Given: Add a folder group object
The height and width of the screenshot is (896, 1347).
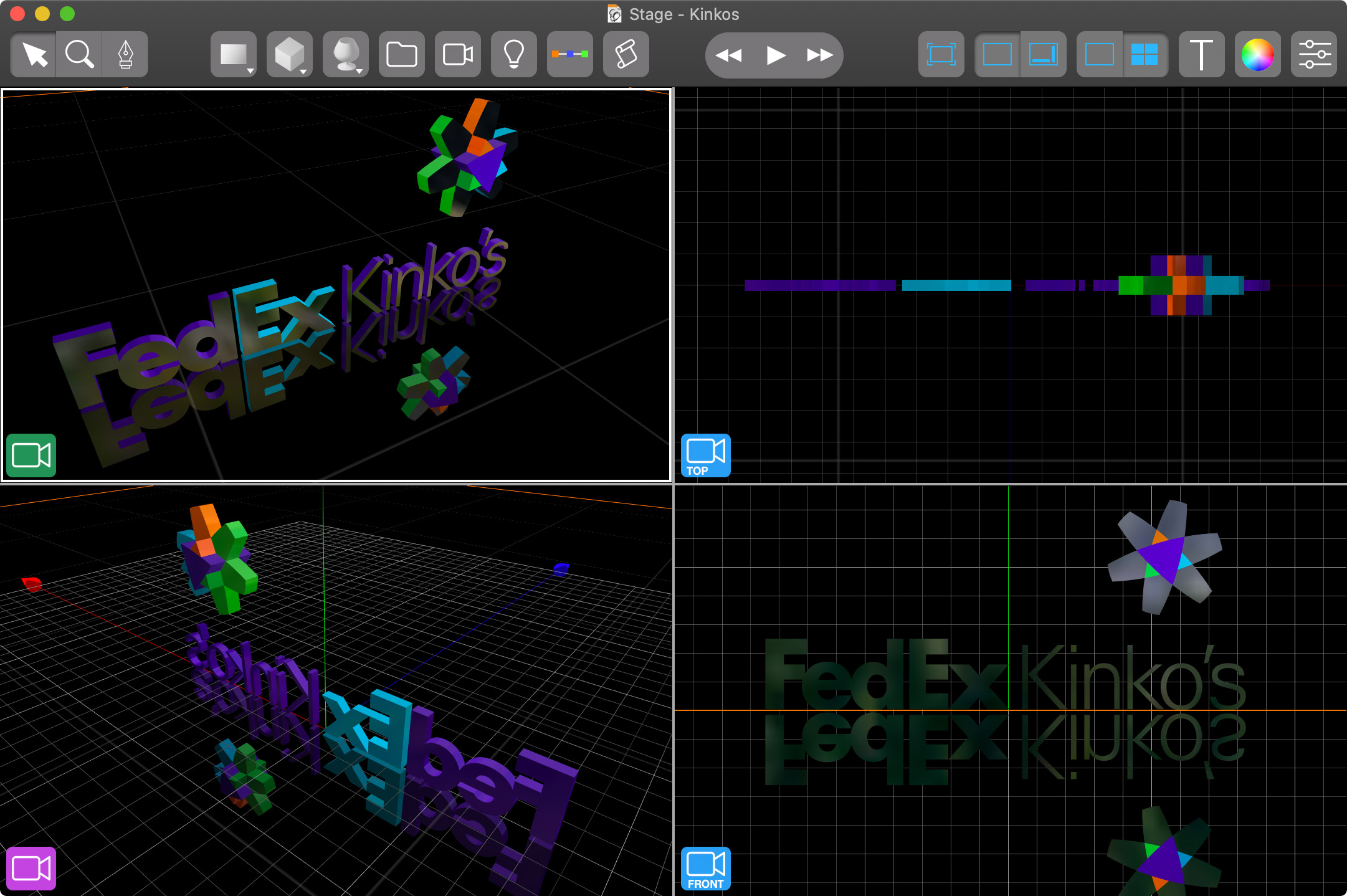Looking at the screenshot, I should 402,55.
